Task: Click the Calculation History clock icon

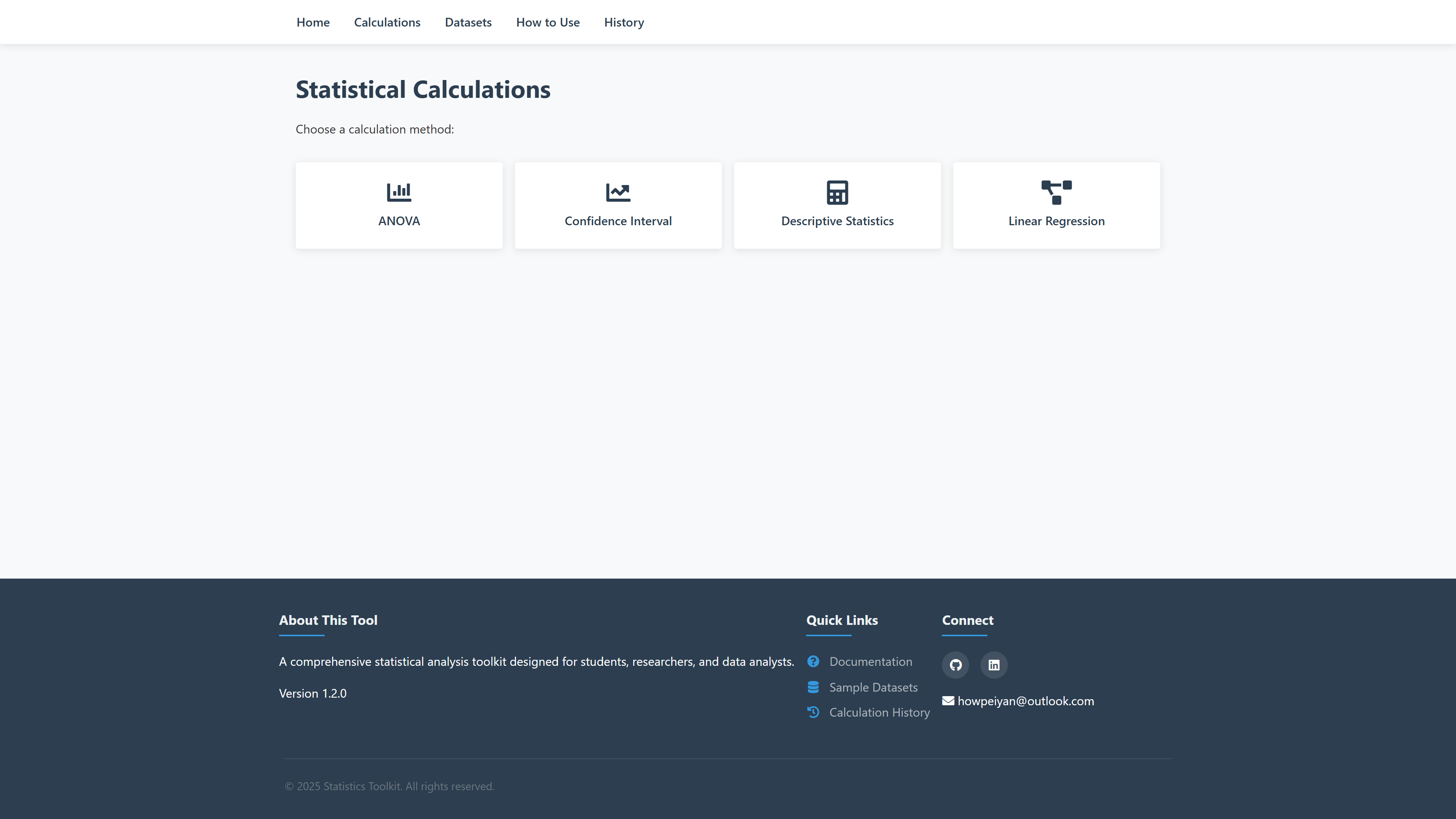Action: [813, 712]
